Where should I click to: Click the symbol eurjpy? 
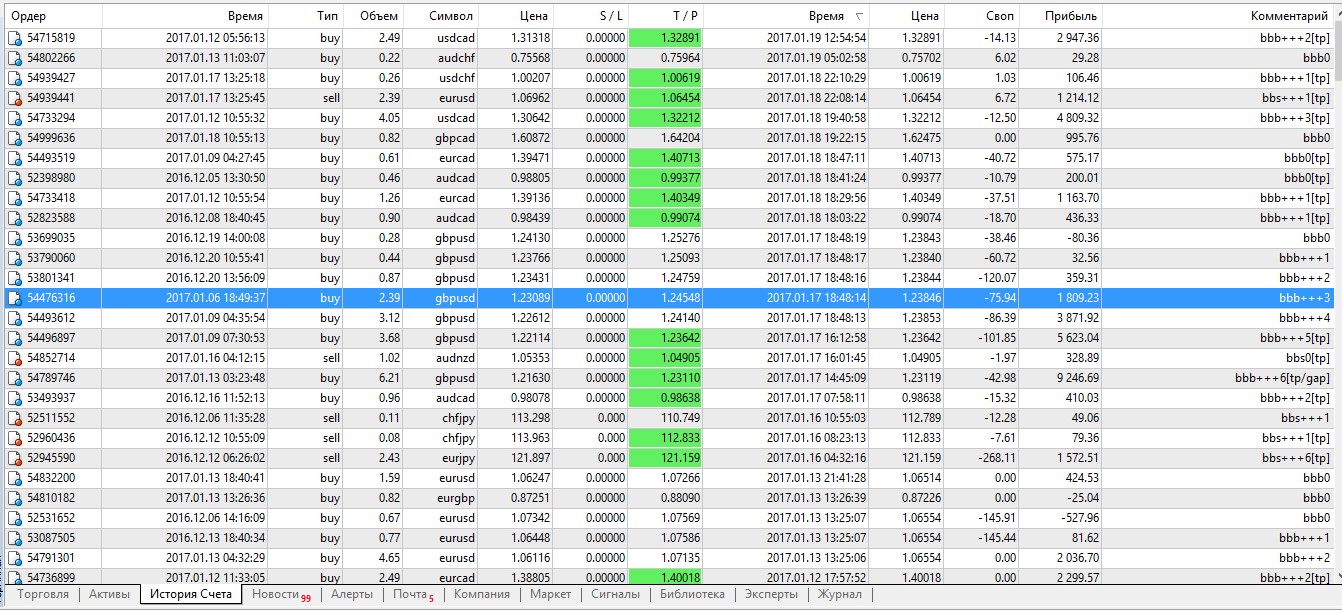point(458,458)
